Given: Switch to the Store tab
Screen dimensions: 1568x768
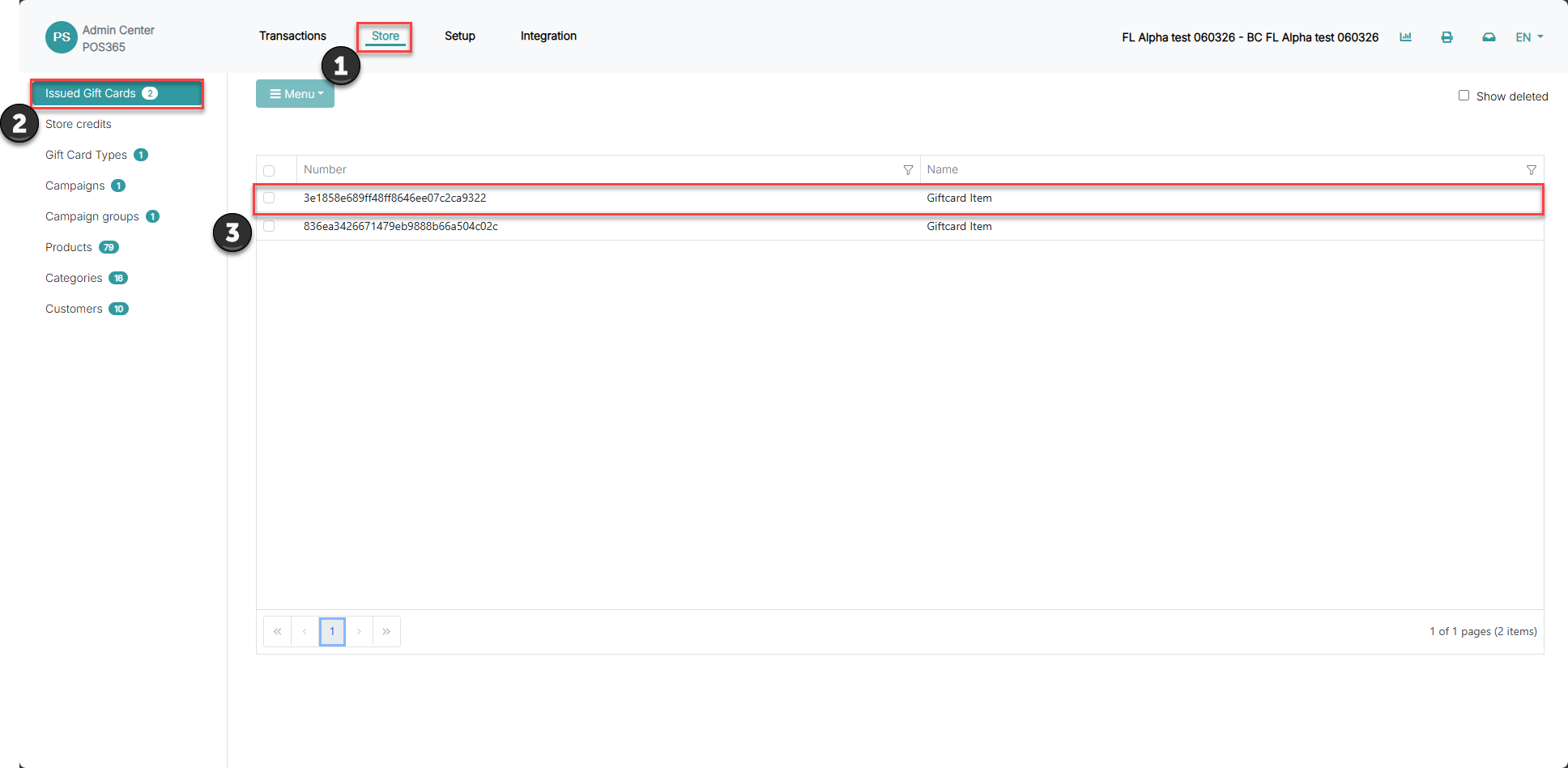Looking at the screenshot, I should (386, 36).
